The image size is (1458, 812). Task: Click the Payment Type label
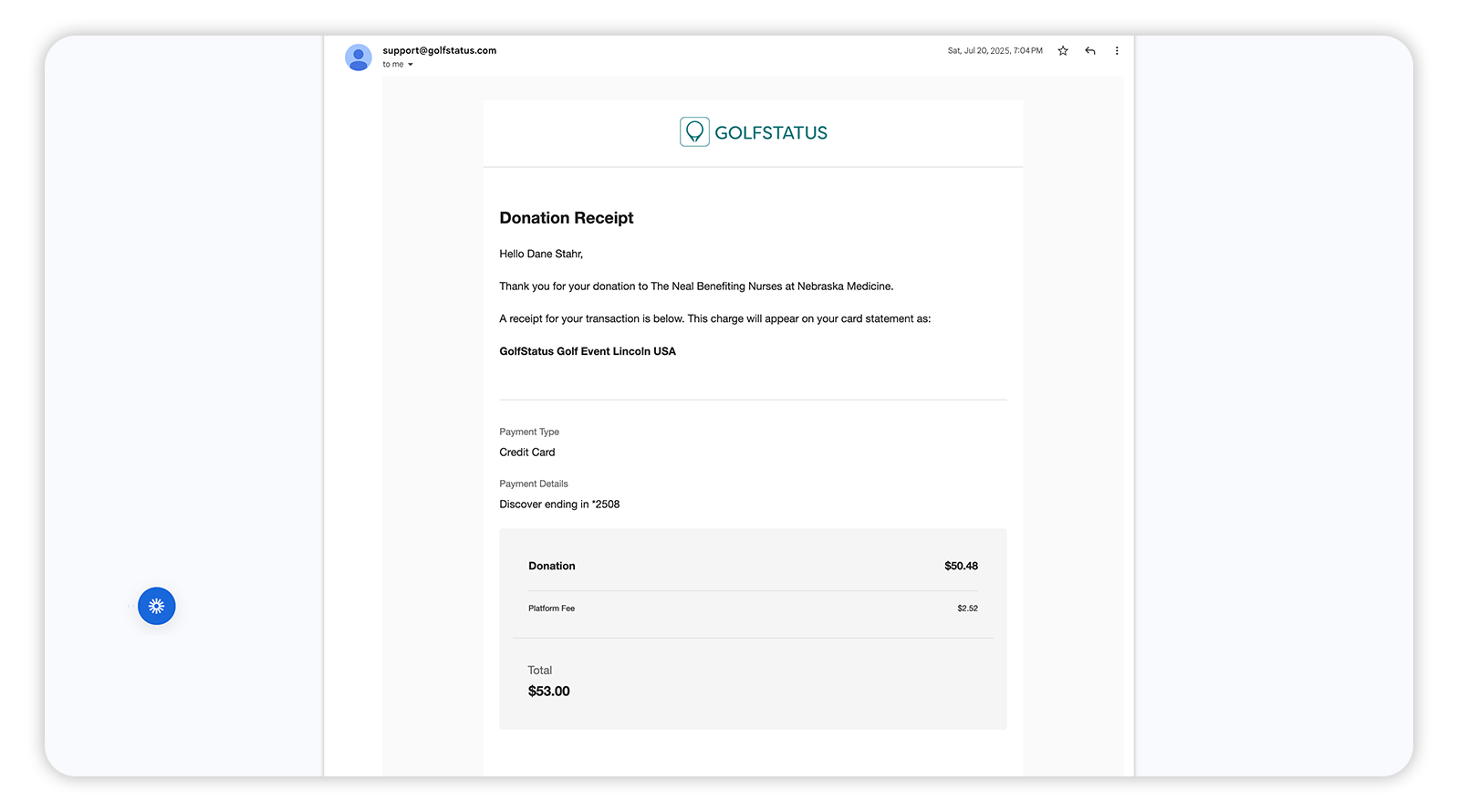529,432
